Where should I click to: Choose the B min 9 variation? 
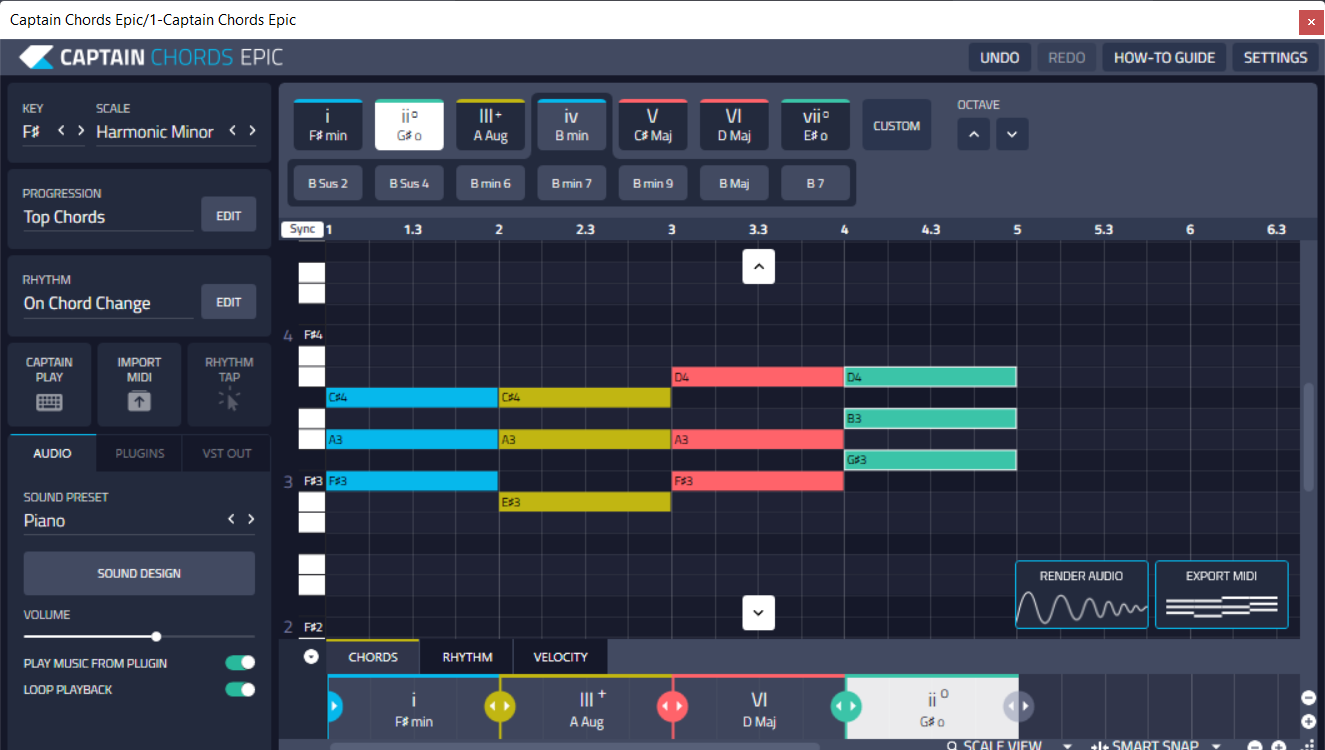653,183
